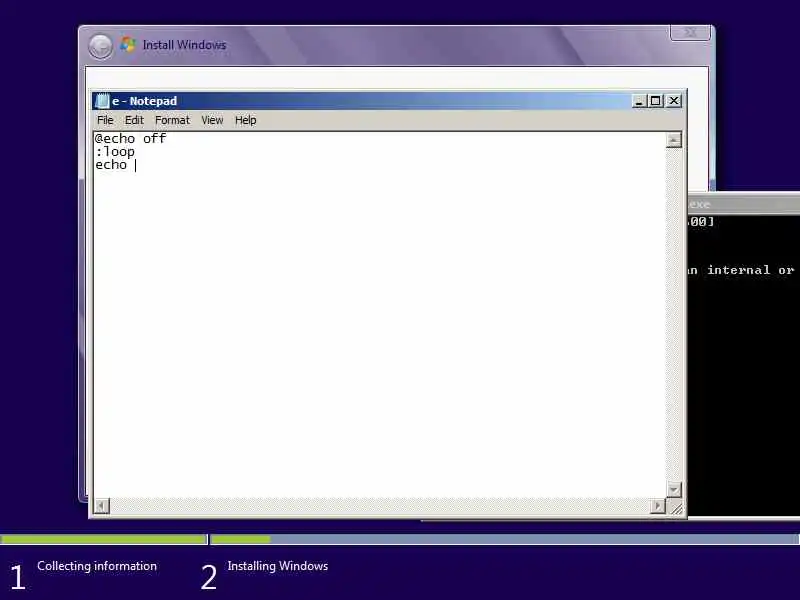800x600 pixels.
Task: Click the vertical scrollbar up arrow in Notepad
Action: (x=673, y=140)
